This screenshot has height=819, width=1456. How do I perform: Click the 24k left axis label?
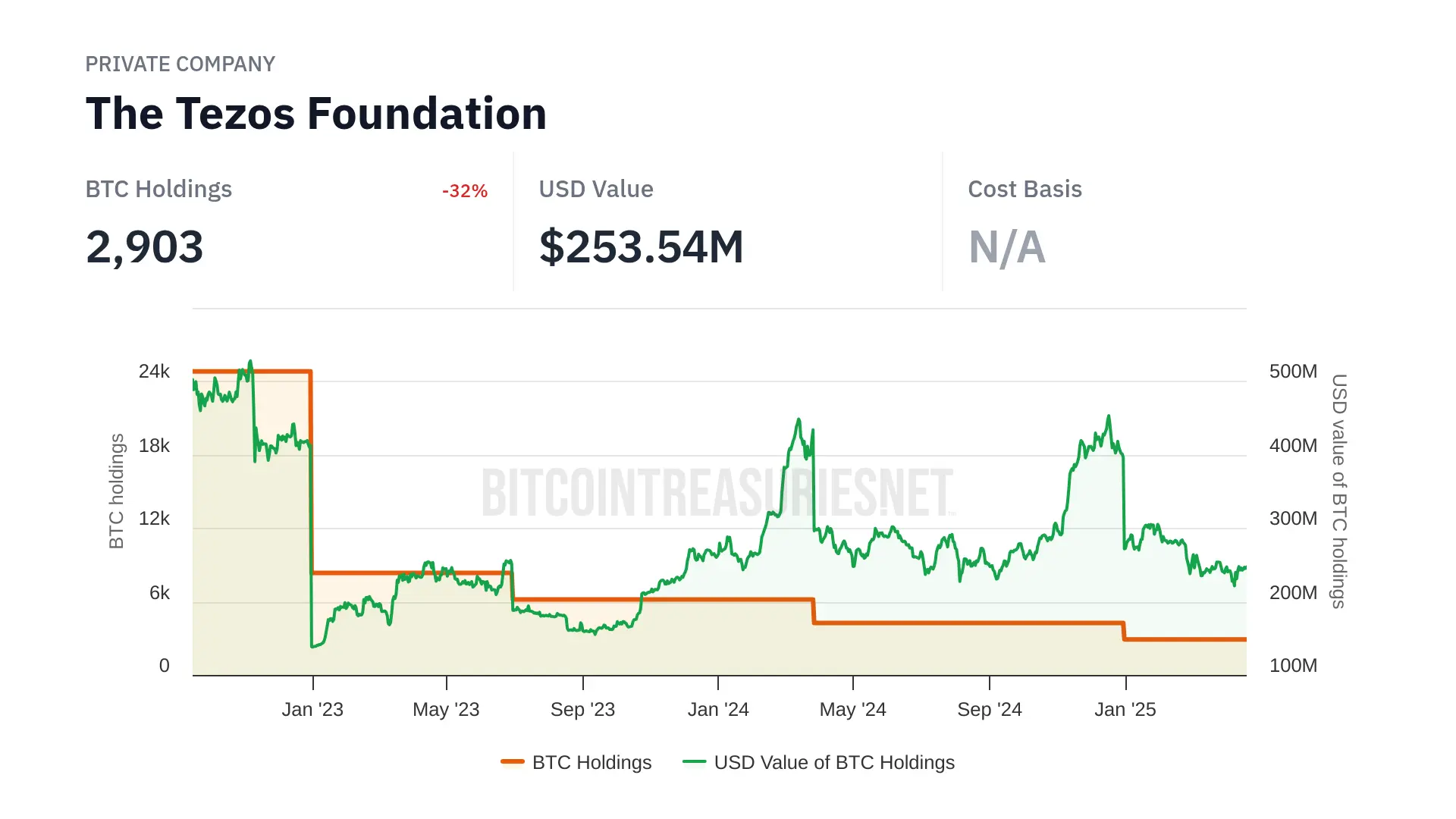click(x=154, y=372)
